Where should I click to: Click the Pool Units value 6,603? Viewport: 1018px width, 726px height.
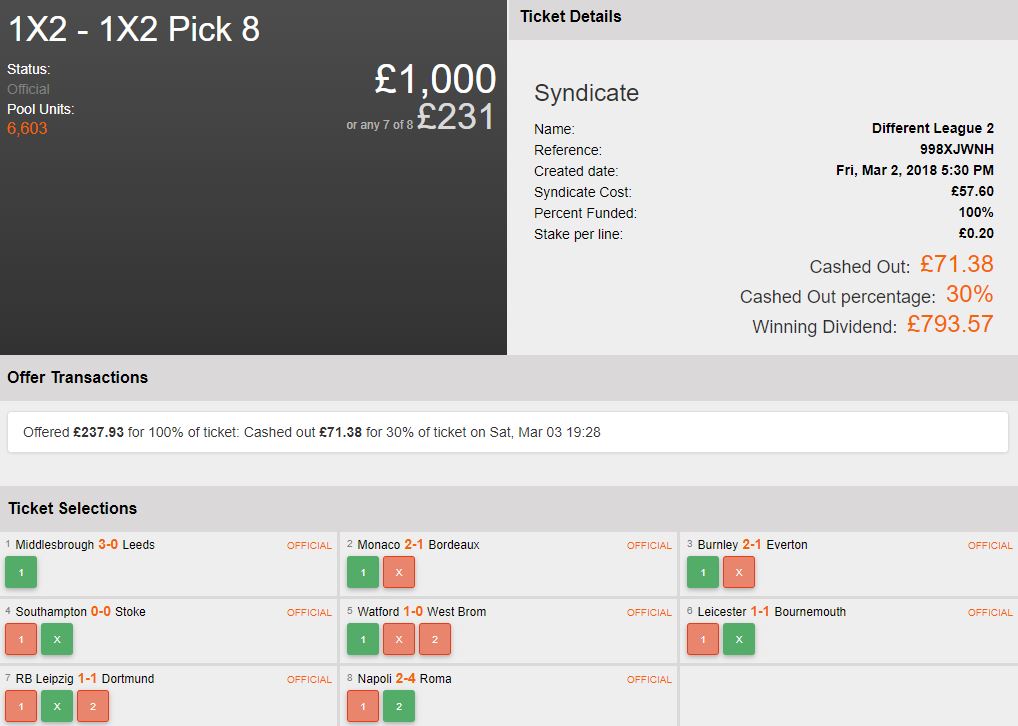coord(27,129)
